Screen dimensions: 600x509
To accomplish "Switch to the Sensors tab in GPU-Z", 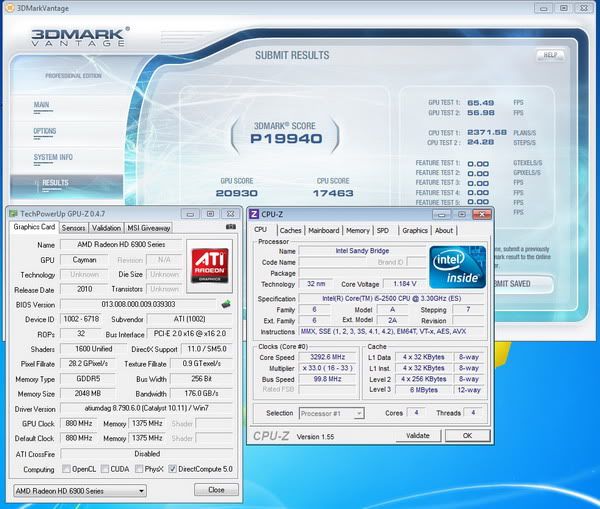I will (73, 228).
